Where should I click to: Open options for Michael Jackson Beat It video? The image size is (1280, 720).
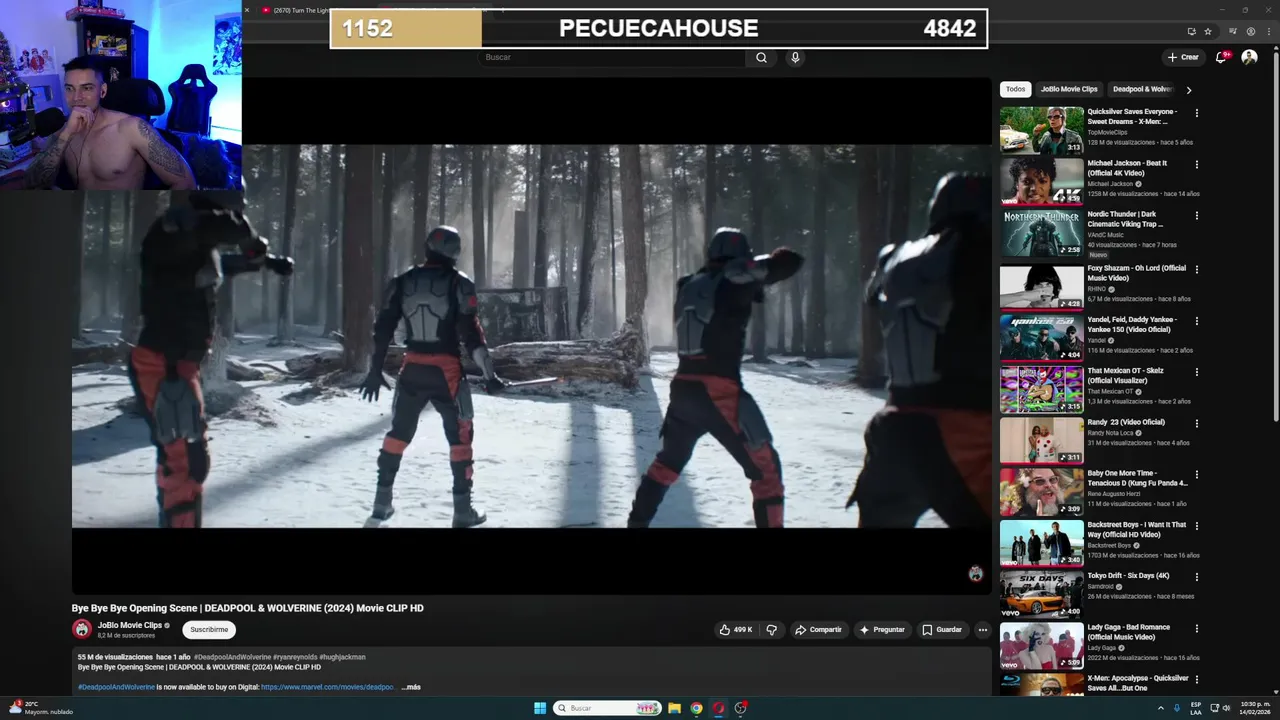click(x=1197, y=164)
